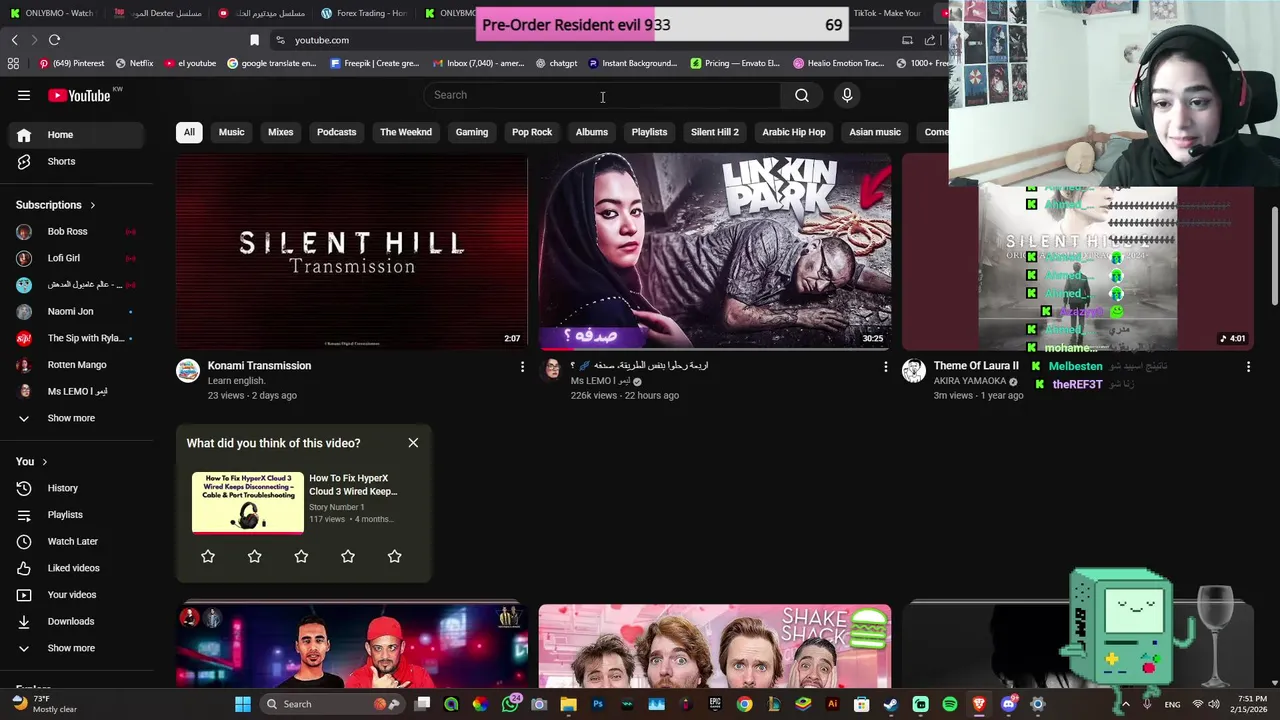Image resolution: width=1280 pixels, height=720 pixels.
Task: Open chatgpt bookmark
Action: pyautogui.click(x=556, y=63)
